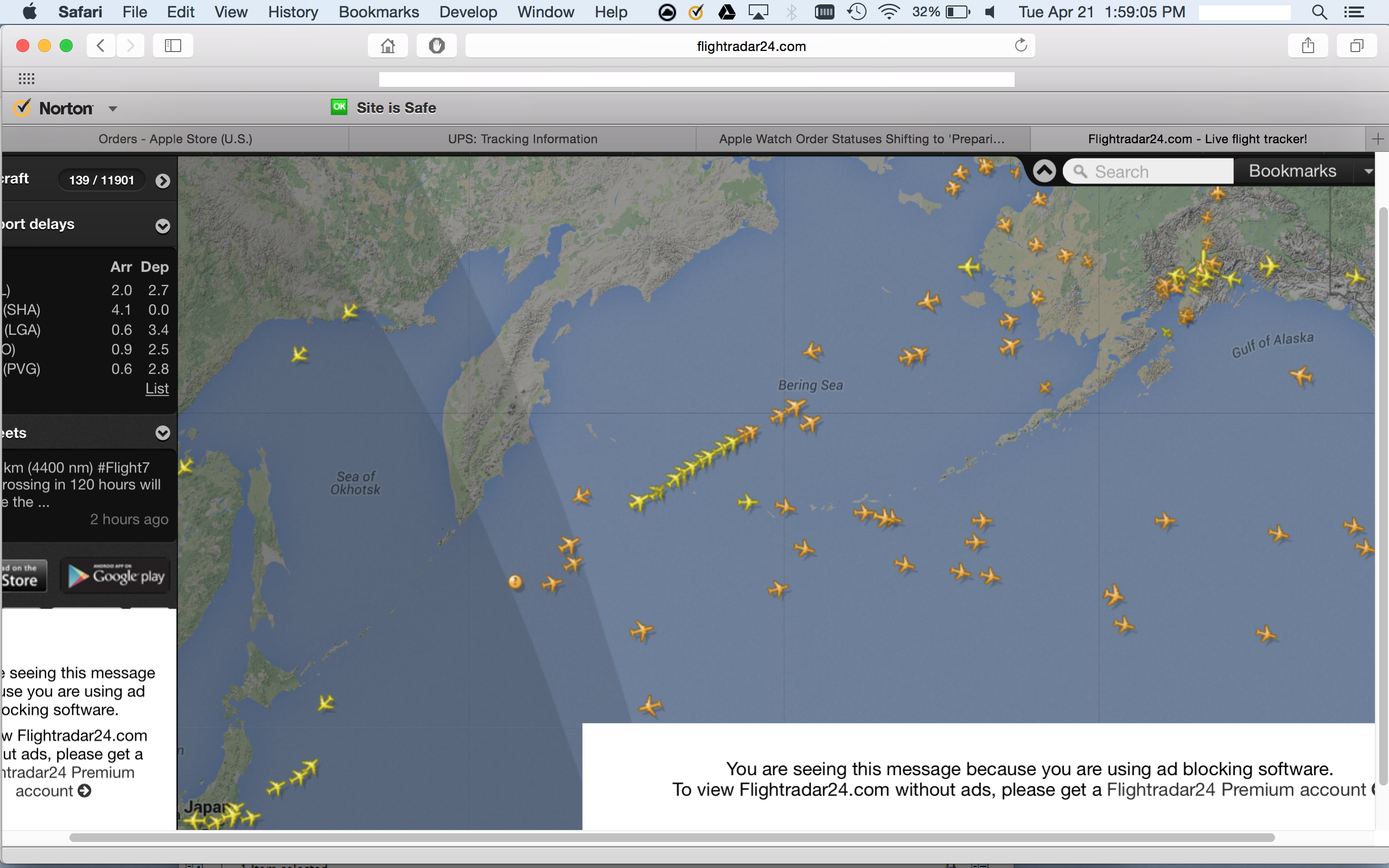
Task: Click the Bookmarks button on the map
Action: (x=1292, y=171)
